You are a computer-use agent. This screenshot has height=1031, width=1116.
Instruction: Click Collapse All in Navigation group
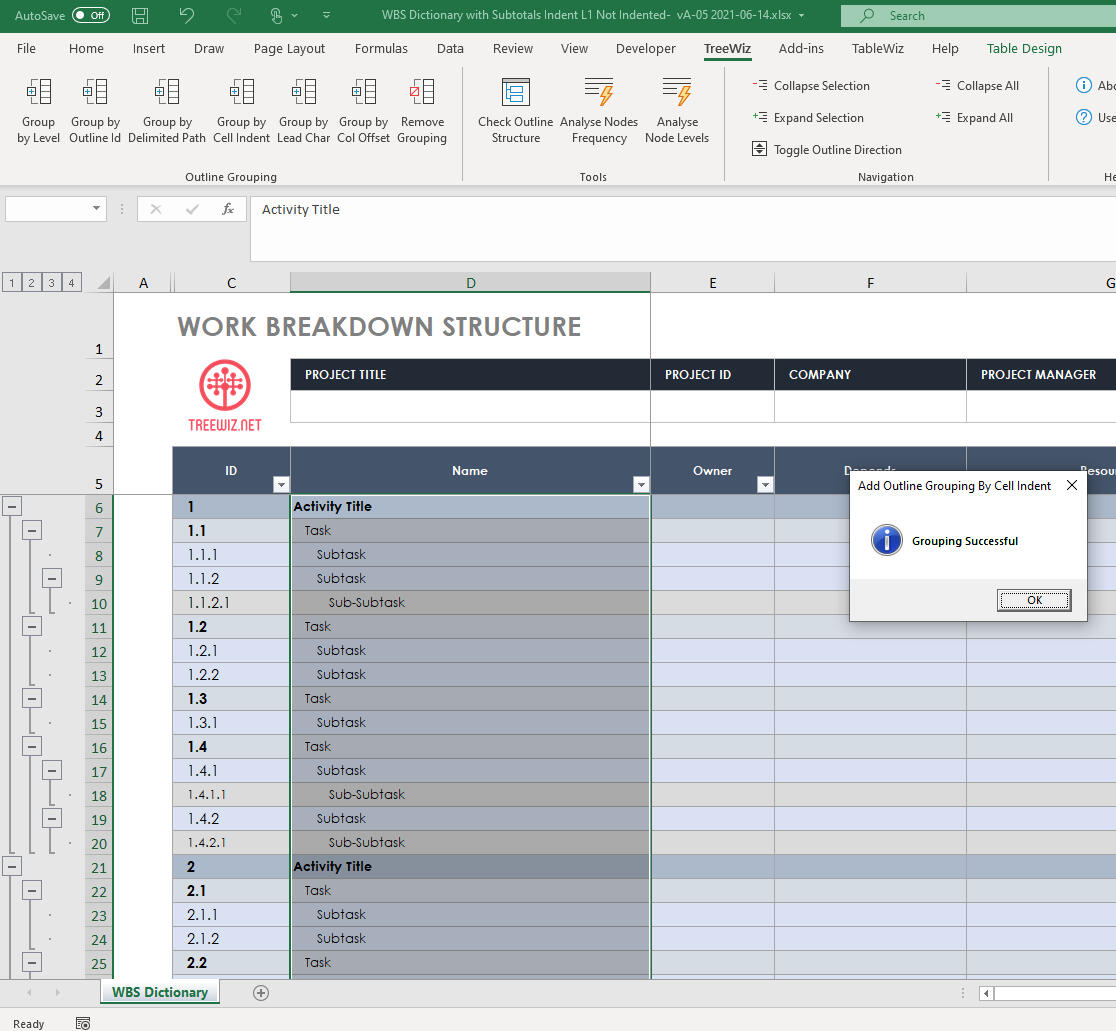coord(977,86)
